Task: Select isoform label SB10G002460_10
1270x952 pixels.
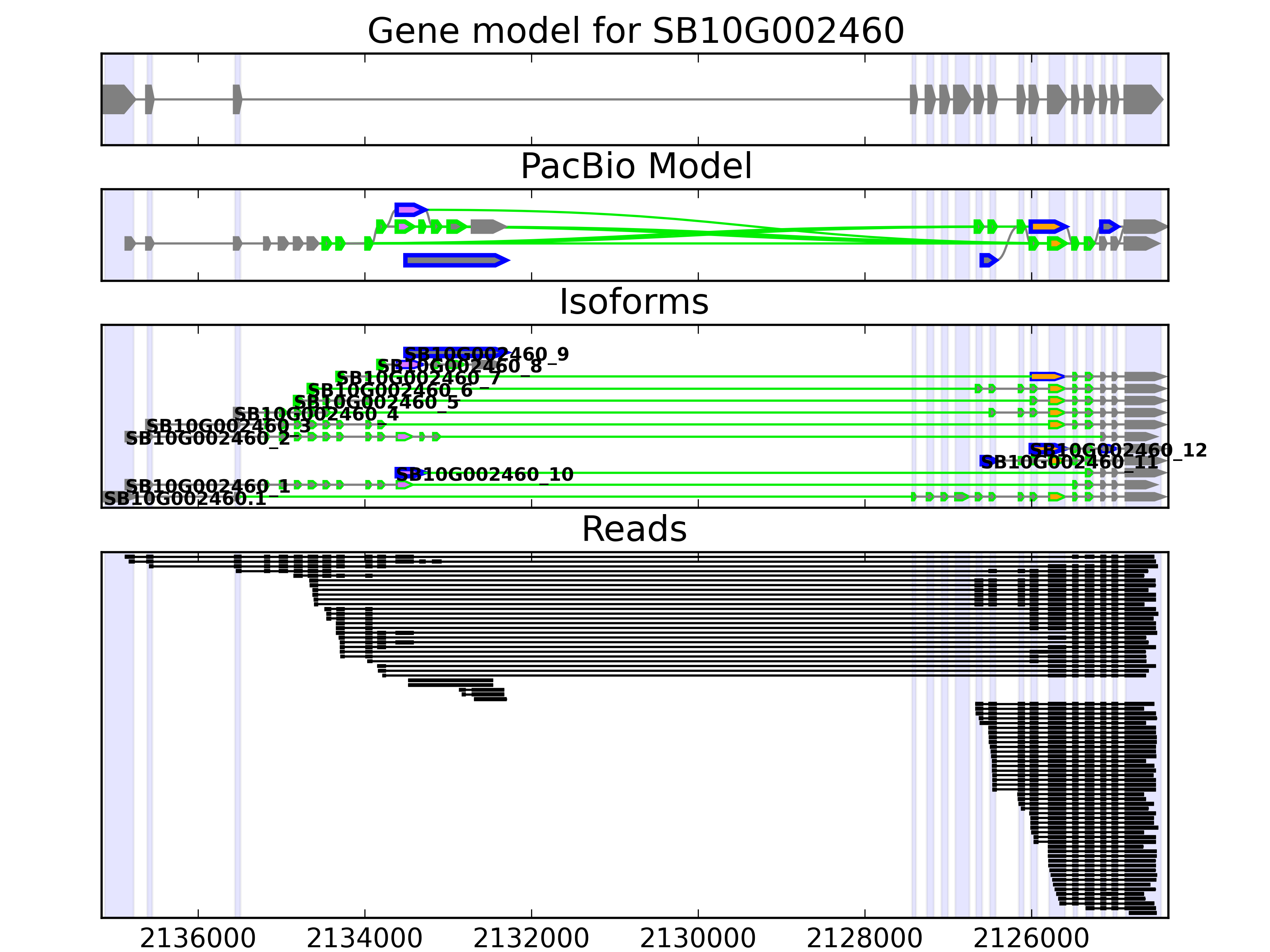Action: click(x=485, y=474)
